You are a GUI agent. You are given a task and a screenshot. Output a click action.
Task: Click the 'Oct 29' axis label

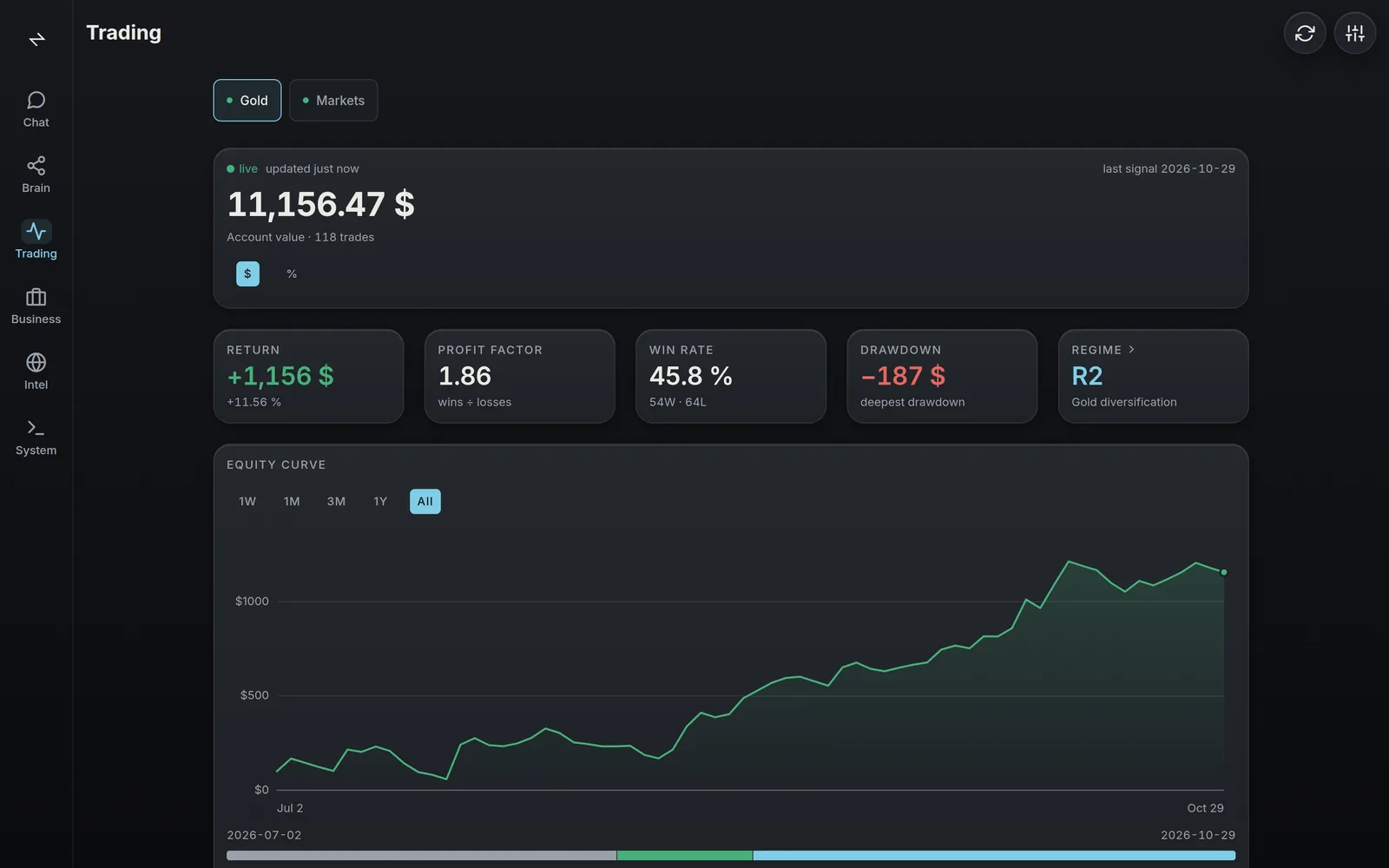[1205, 808]
